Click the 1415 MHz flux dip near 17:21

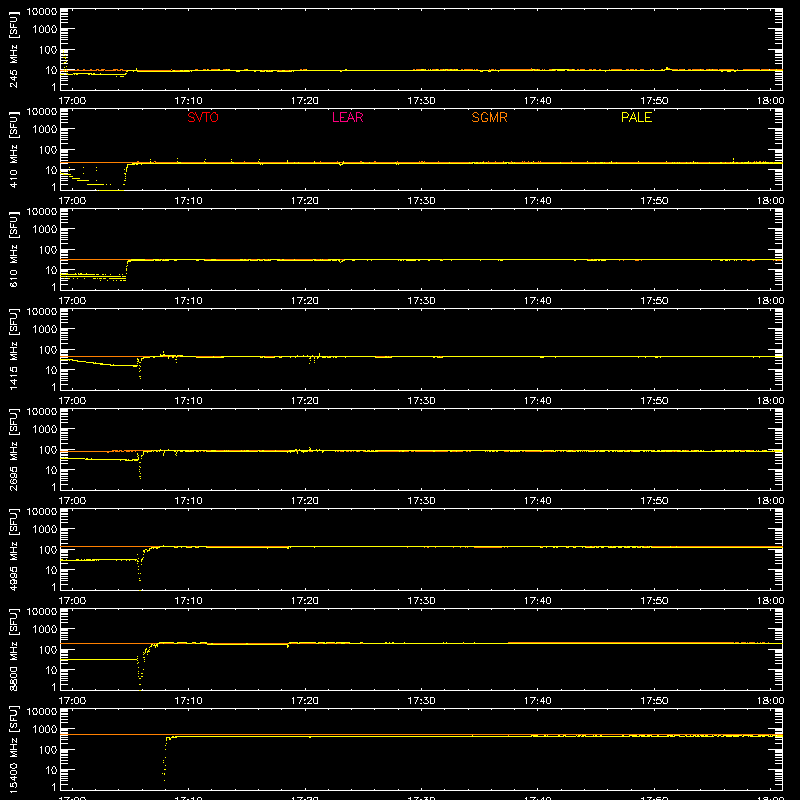click(312, 359)
